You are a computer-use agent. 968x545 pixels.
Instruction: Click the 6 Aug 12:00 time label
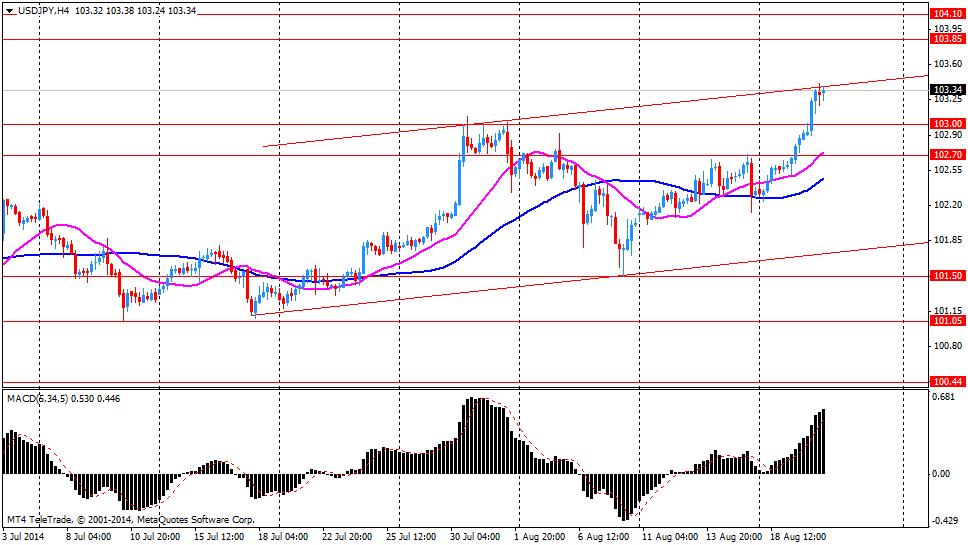tap(605, 537)
